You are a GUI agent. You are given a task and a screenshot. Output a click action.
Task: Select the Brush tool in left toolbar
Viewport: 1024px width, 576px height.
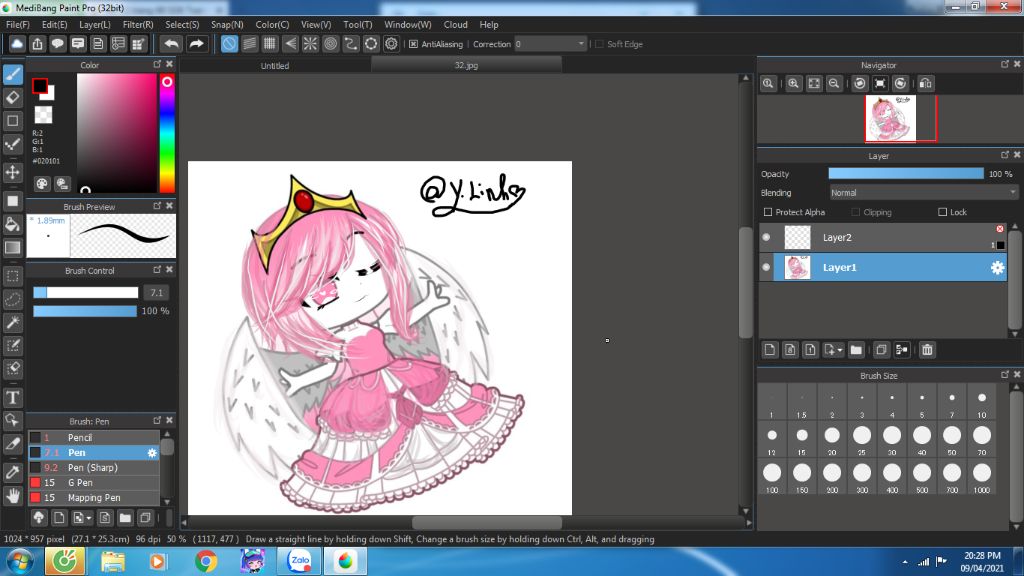(x=13, y=74)
